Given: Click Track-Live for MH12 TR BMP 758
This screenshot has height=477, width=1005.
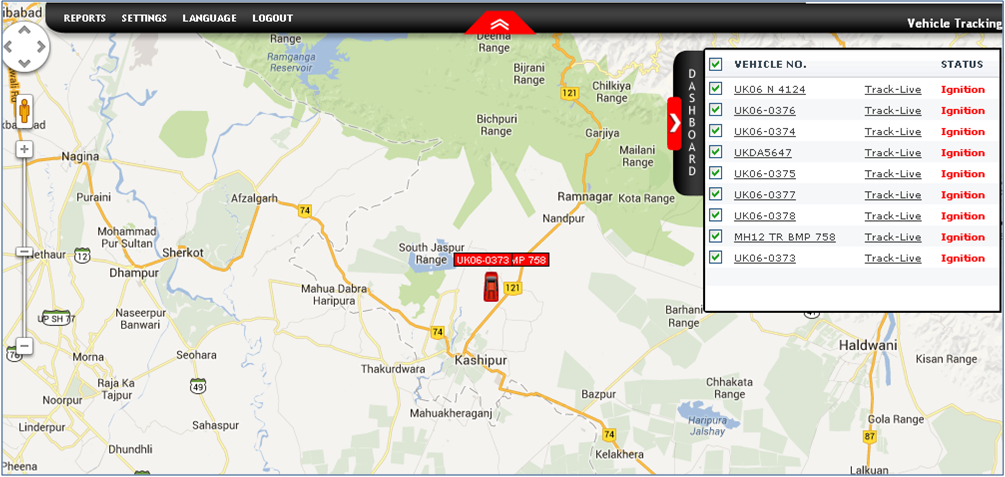Looking at the screenshot, I should pos(893,237).
